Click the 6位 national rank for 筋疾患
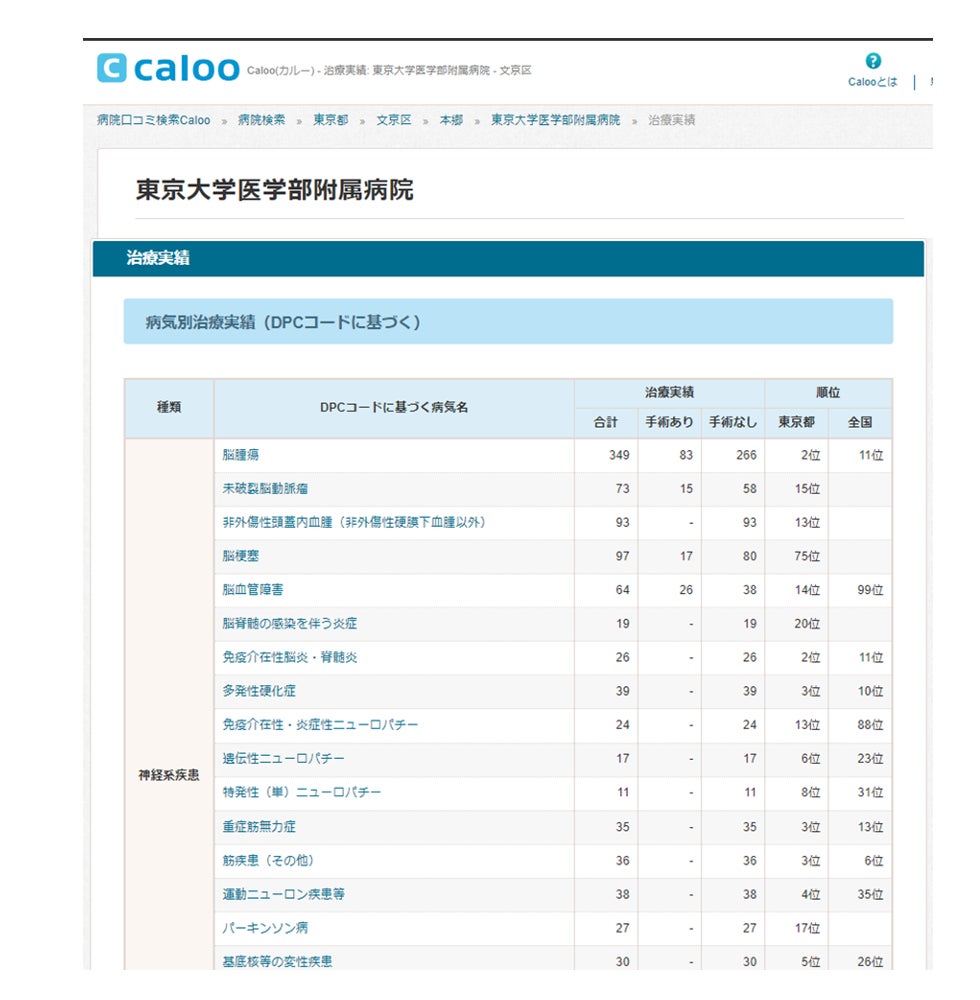The height and width of the screenshot is (1000, 980). click(874, 861)
